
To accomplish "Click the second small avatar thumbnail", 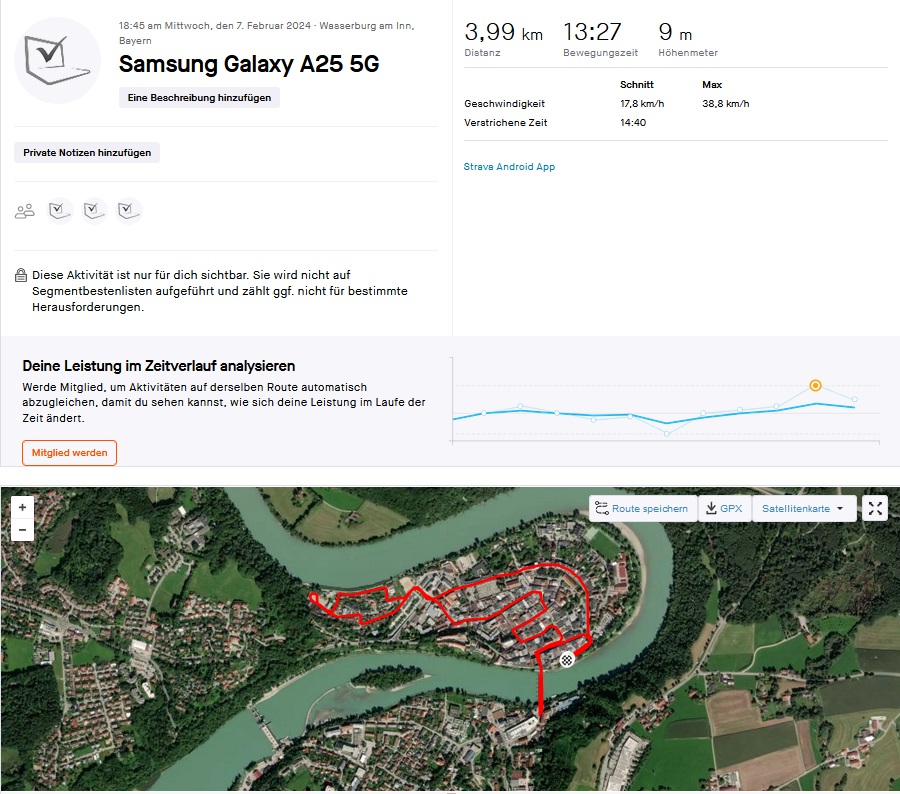I will pyautogui.click(x=94, y=210).
